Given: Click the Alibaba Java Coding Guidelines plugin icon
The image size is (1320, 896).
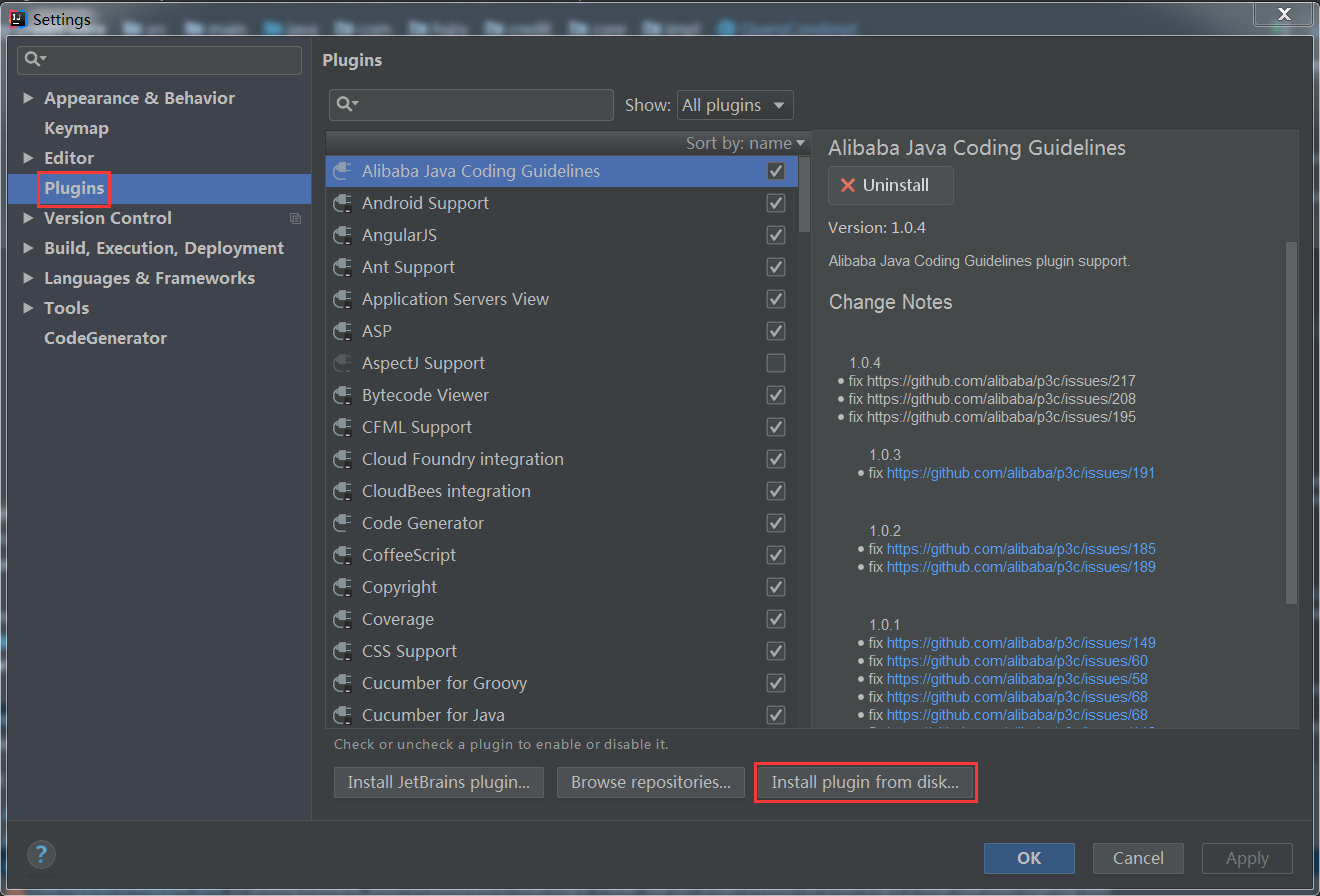Looking at the screenshot, I should pos(342,171).
